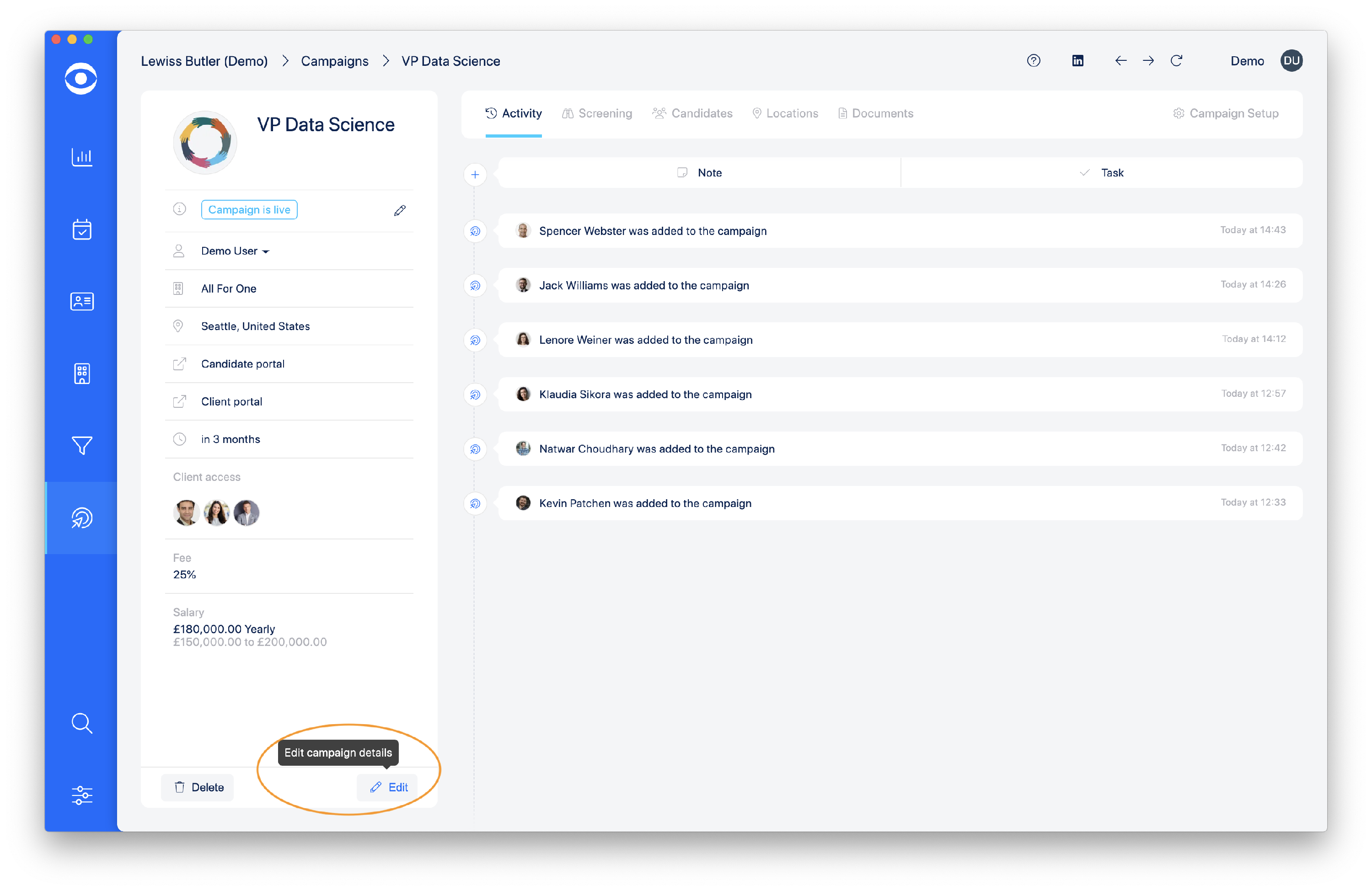Viewport: 1372px width, 891px height.
Task: Open the Campaign Setup tab
Action: (1226, 113)
